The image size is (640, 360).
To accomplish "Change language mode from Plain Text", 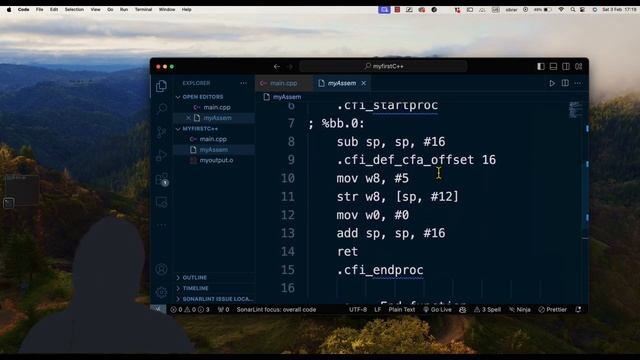I will pyautogui.click(x=402, y=310).
